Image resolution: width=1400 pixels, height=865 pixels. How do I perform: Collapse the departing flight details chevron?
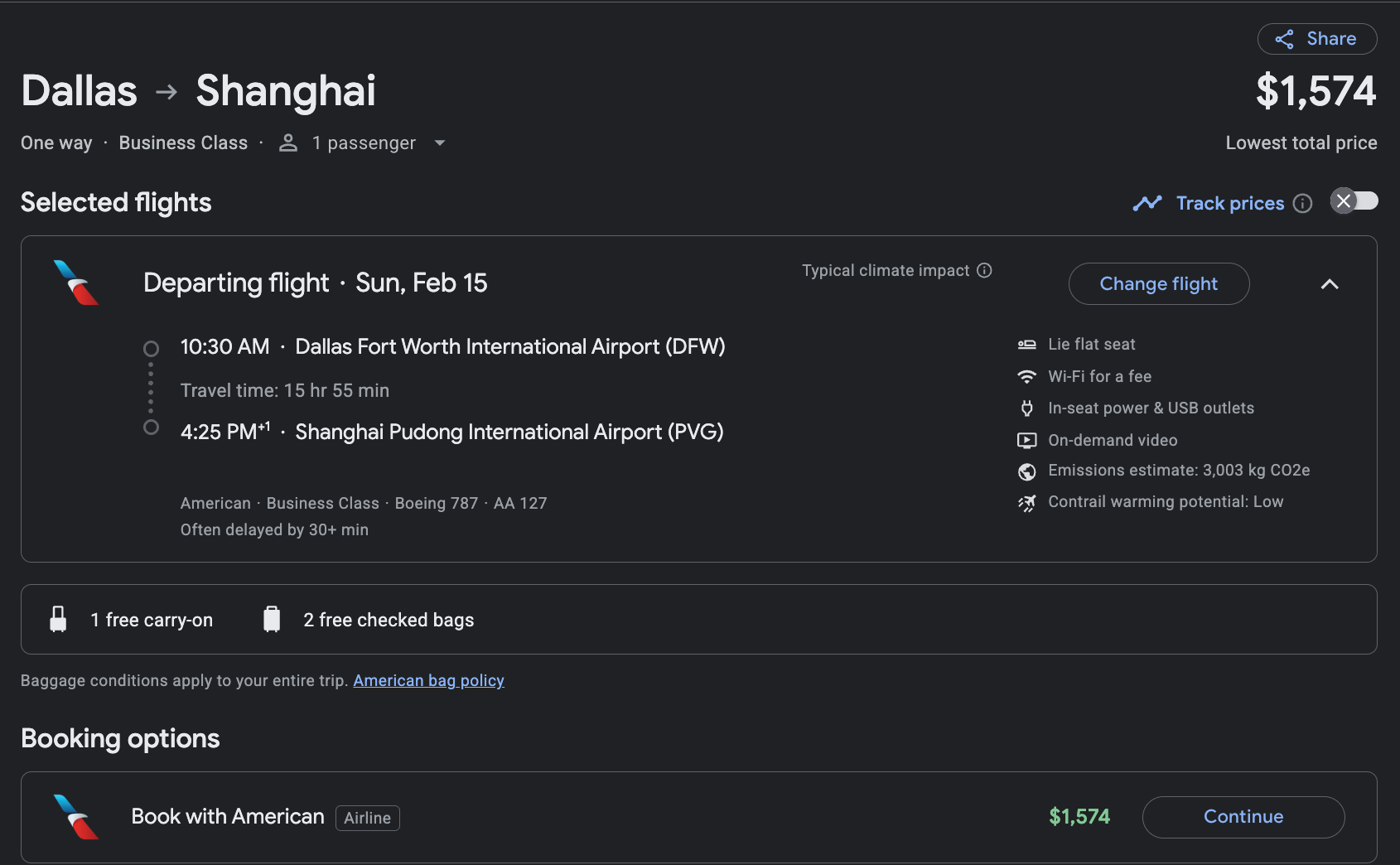[1330, 284]
